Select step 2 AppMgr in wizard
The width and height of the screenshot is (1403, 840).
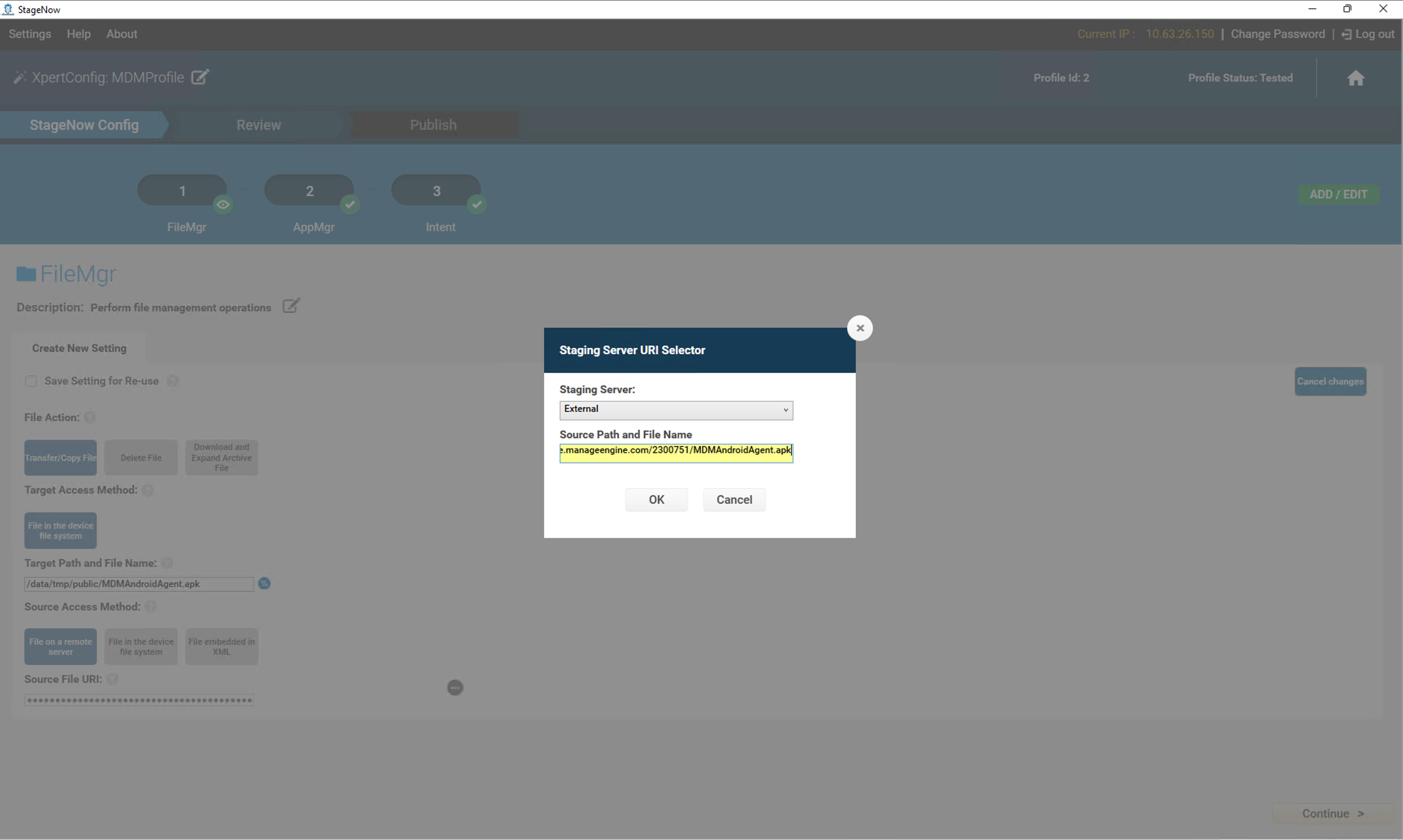[309, 191]
